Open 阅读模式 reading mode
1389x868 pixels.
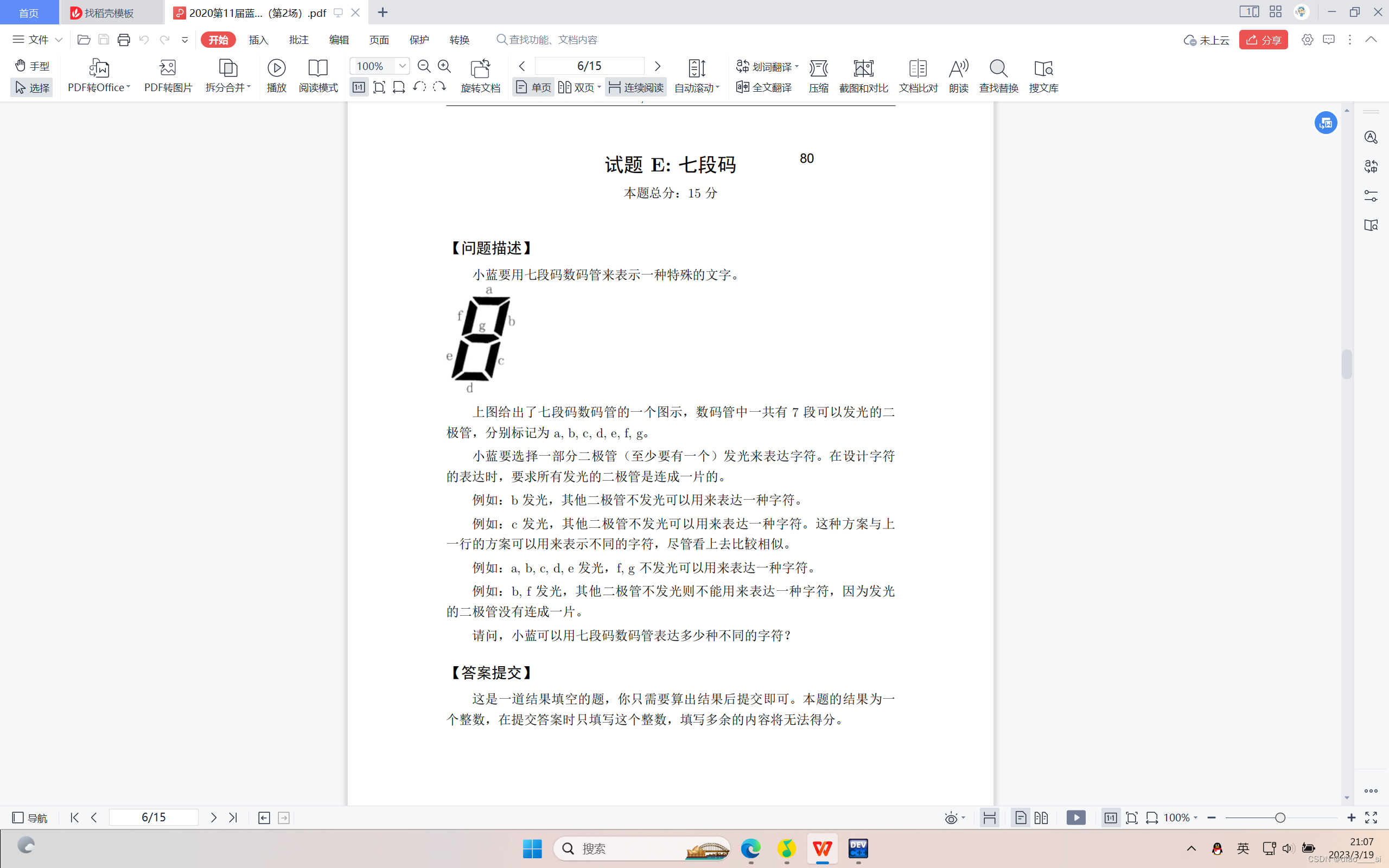coord(318,68)
